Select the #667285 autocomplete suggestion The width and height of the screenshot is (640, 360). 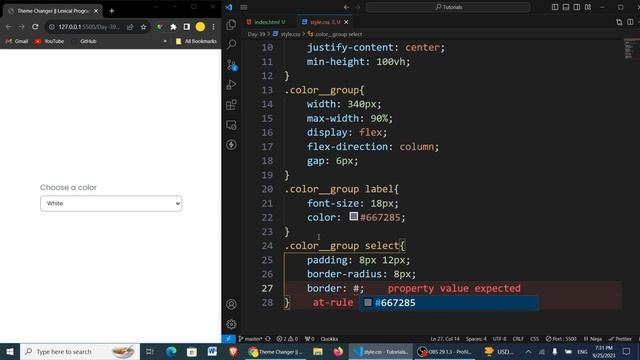448,302
